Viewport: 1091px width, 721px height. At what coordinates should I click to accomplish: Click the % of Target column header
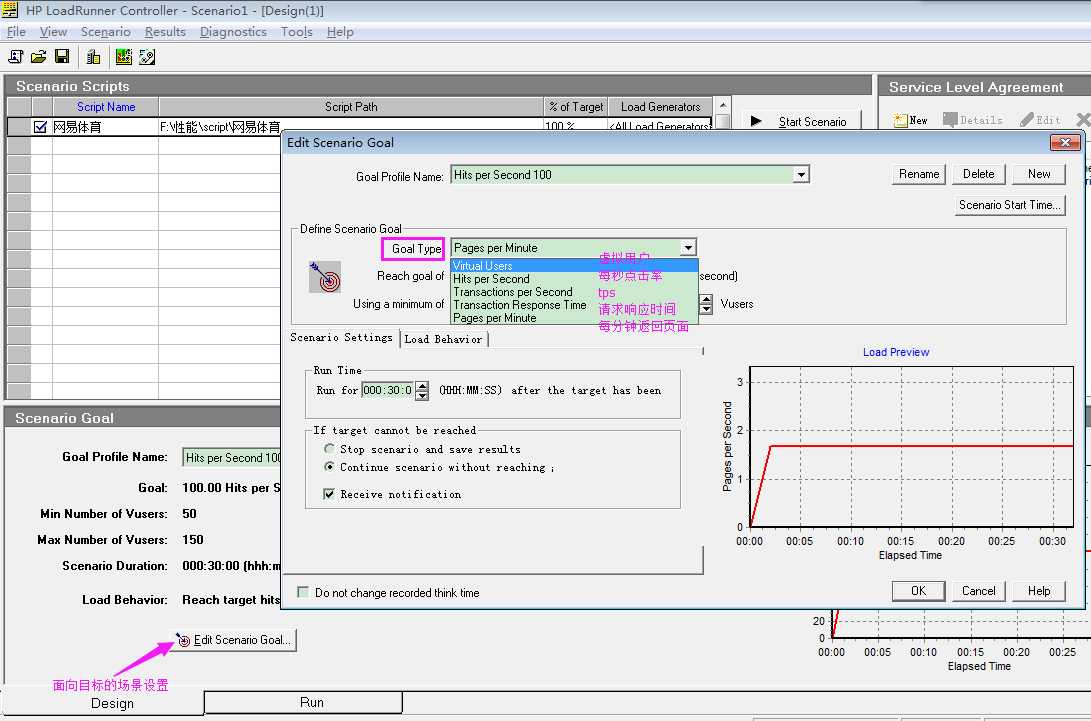pyautogui.click(x=575, y=106)
